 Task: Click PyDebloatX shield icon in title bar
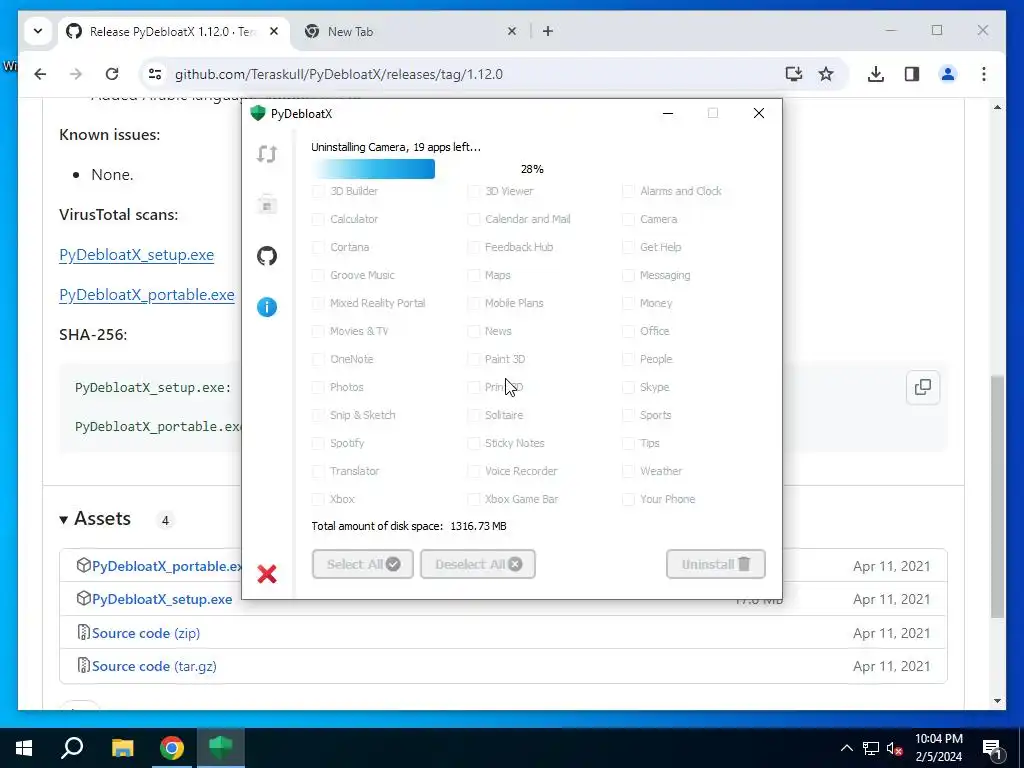tap(258, 114)
